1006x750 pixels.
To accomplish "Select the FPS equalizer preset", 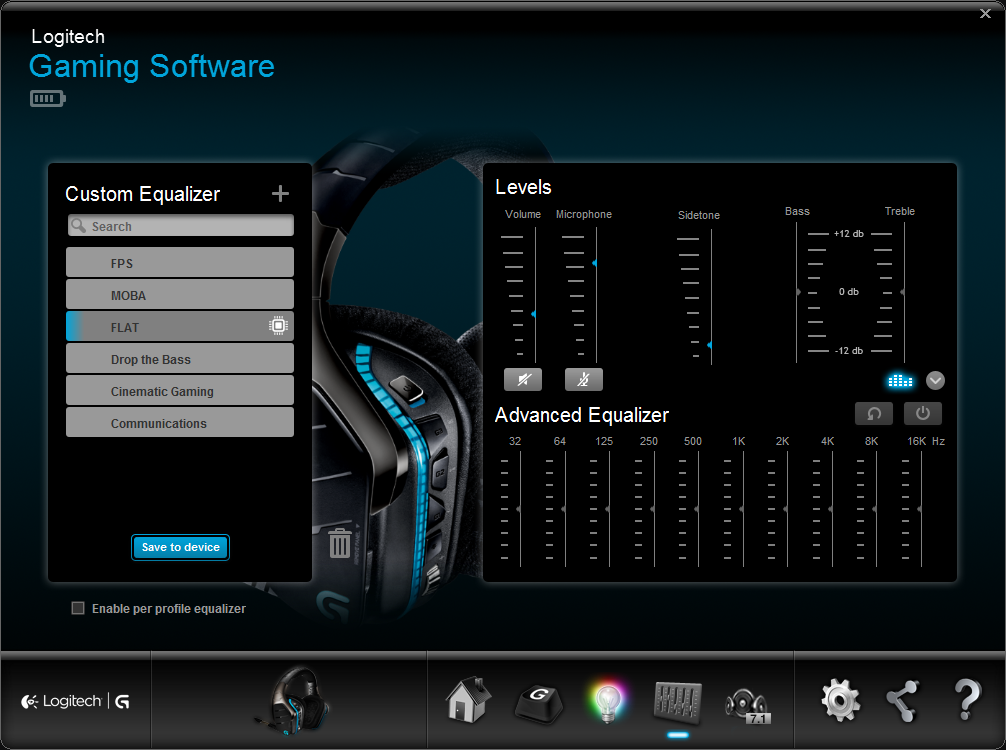I will click(180, 263).
